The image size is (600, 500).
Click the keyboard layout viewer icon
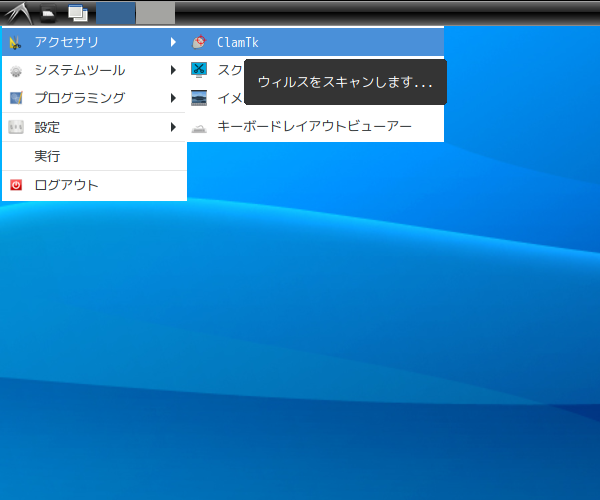pos(199,128)
